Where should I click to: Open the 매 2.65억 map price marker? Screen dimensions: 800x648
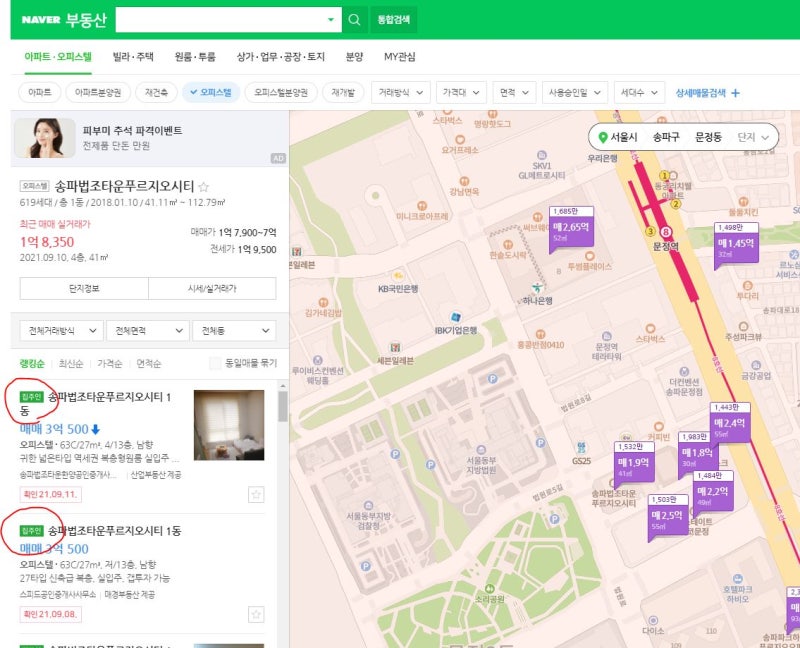571,229
